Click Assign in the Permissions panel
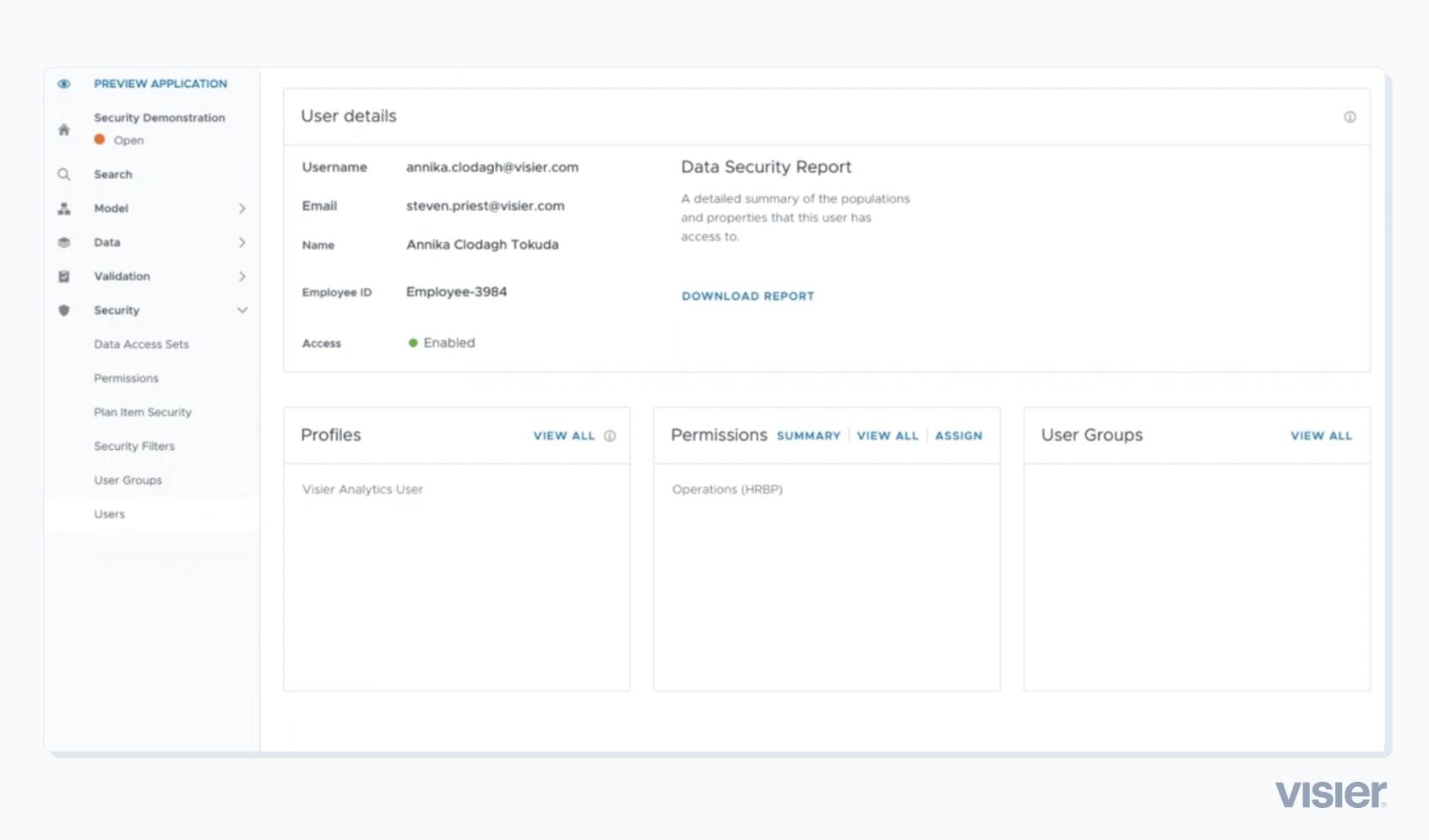 tap(959, 436)
